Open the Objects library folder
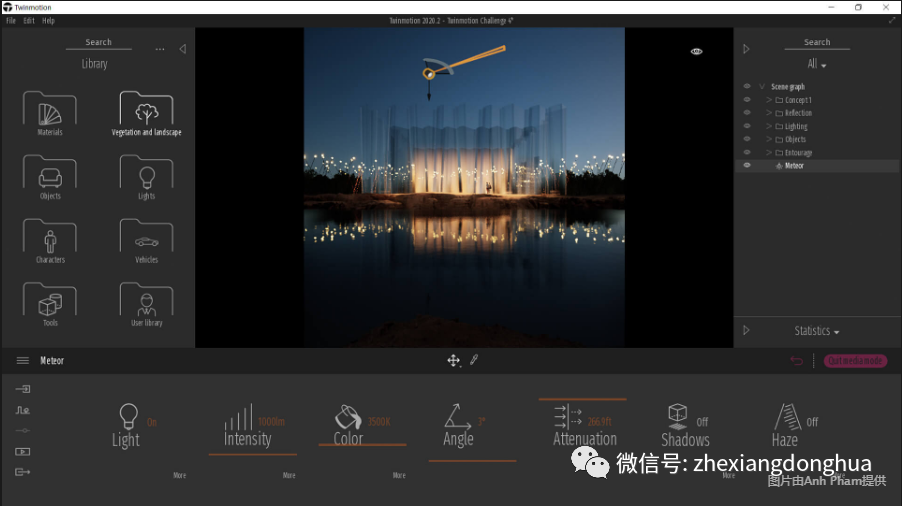The image size is (902, 506). (49, 177)
